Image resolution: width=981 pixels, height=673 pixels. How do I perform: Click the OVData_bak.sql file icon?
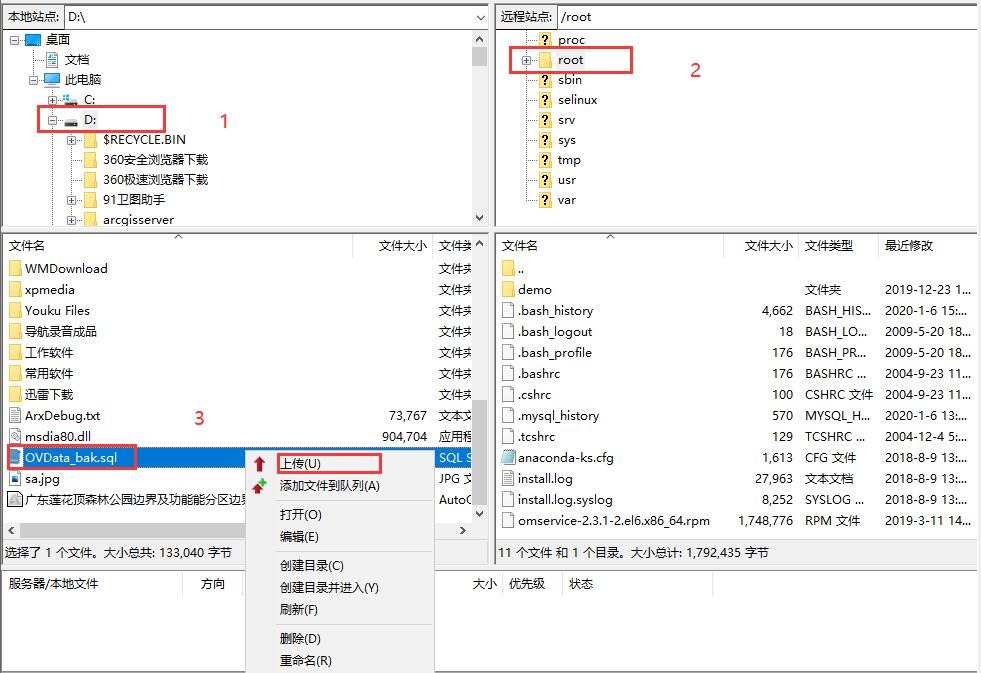(x=15, y=457)
